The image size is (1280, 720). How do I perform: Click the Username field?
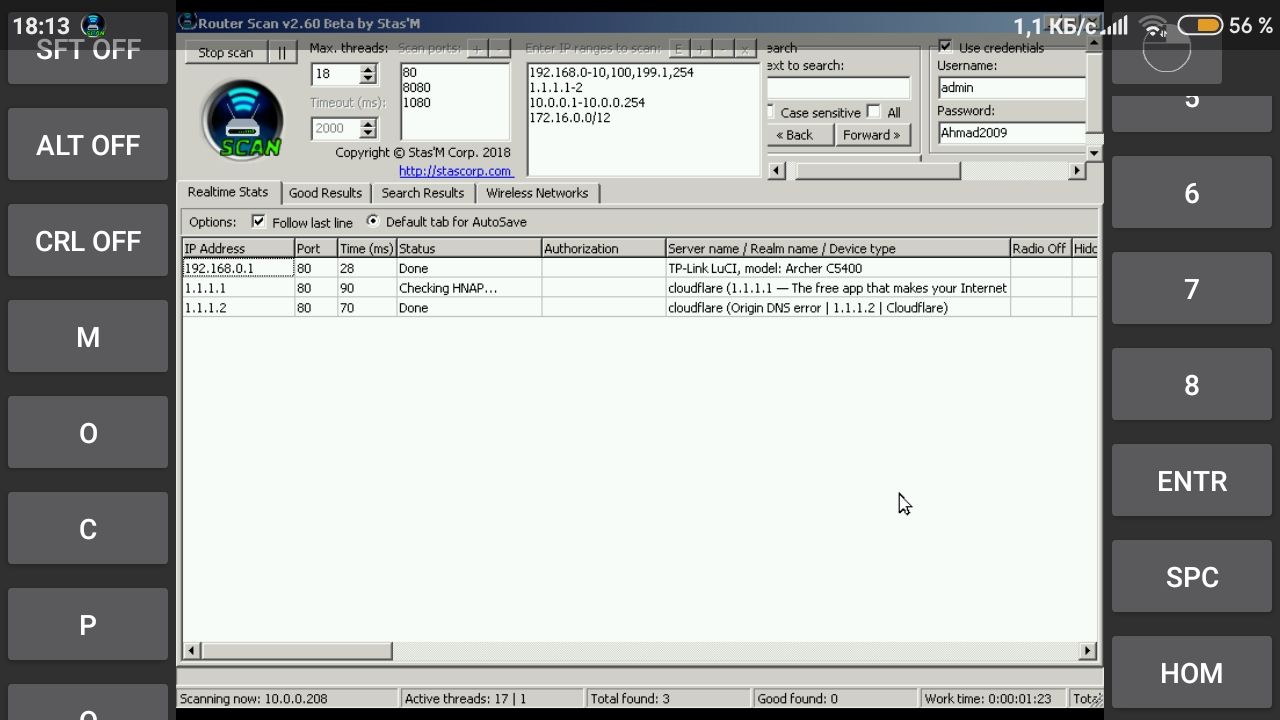click(x=1011, y=87)
